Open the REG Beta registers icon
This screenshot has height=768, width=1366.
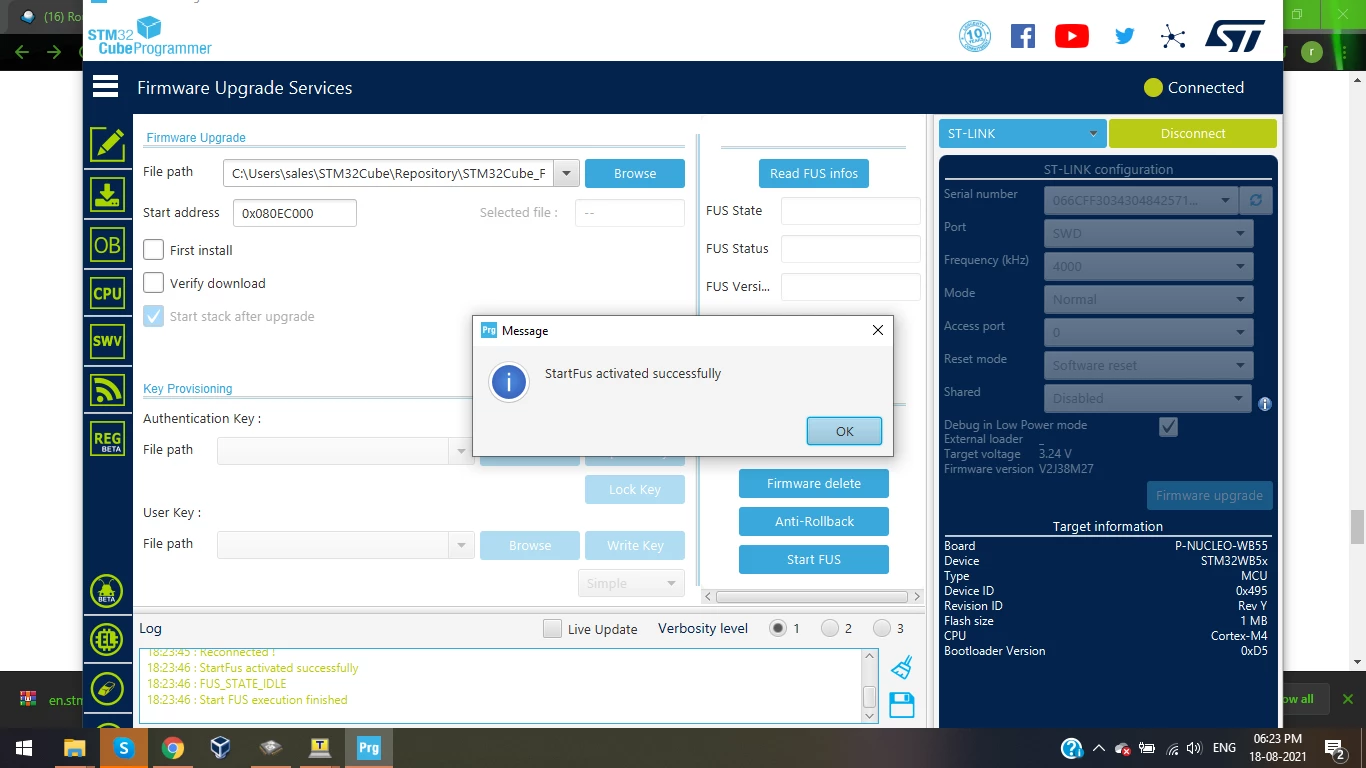[x=107, y=439]
